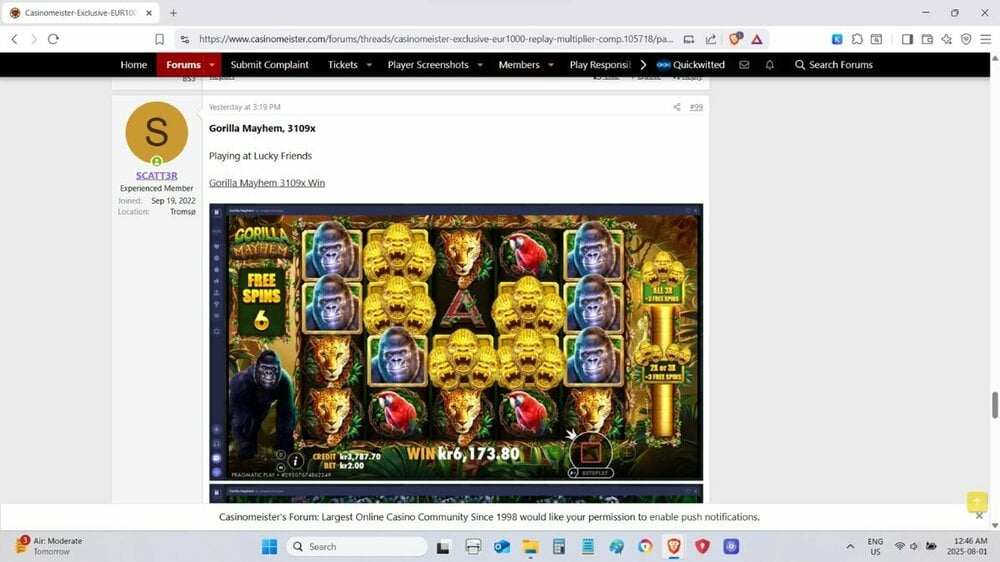Bookmark this page with the bookmark icon
The height and width of the screenshot is (562, 1000).
click(x=159, y=39)
